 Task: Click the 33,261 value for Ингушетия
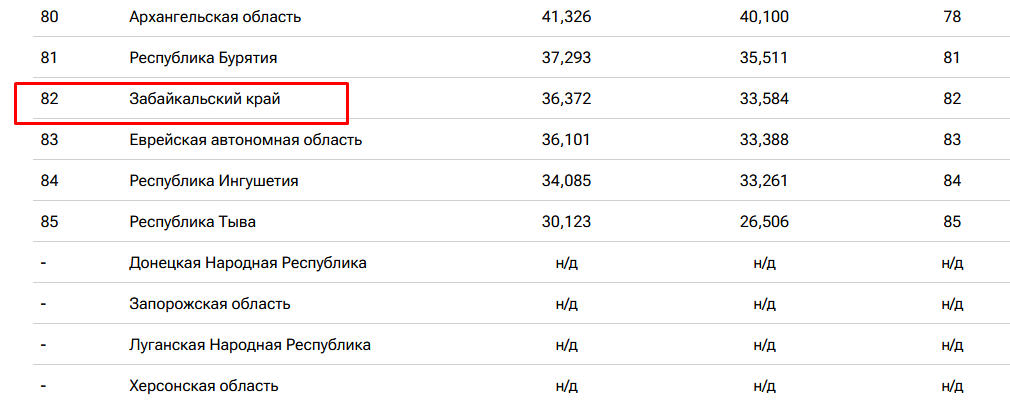click(764, 181)
